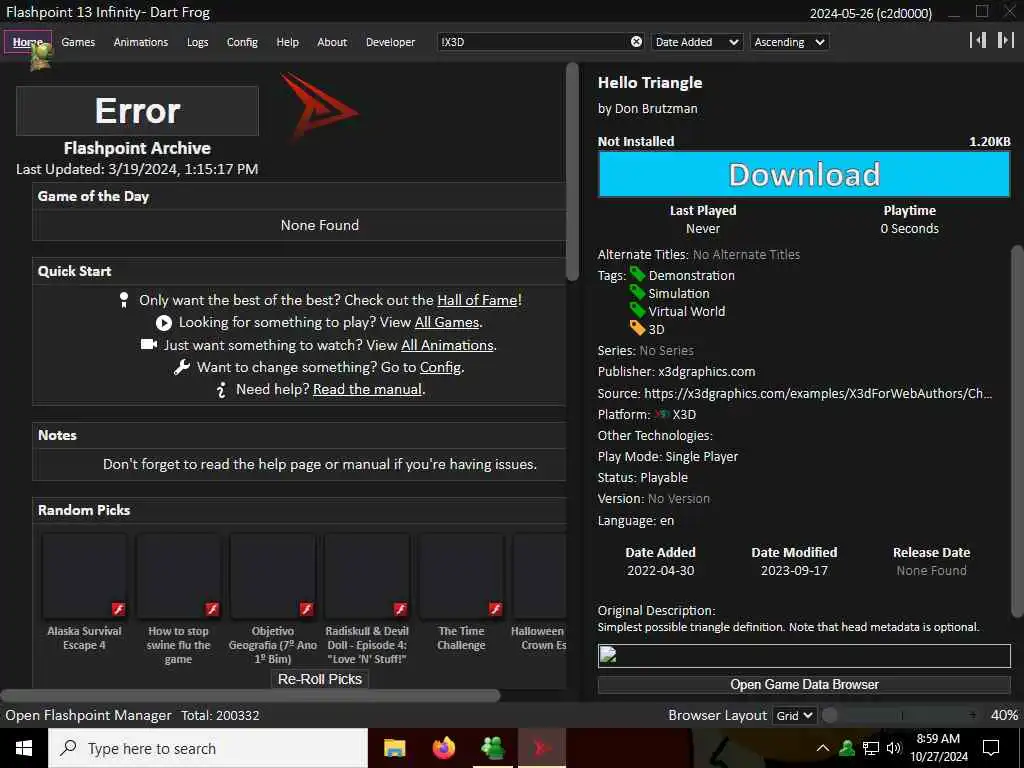1024x768 pixels.
Task: Click the Error header banner
Action: pos(137,110)
